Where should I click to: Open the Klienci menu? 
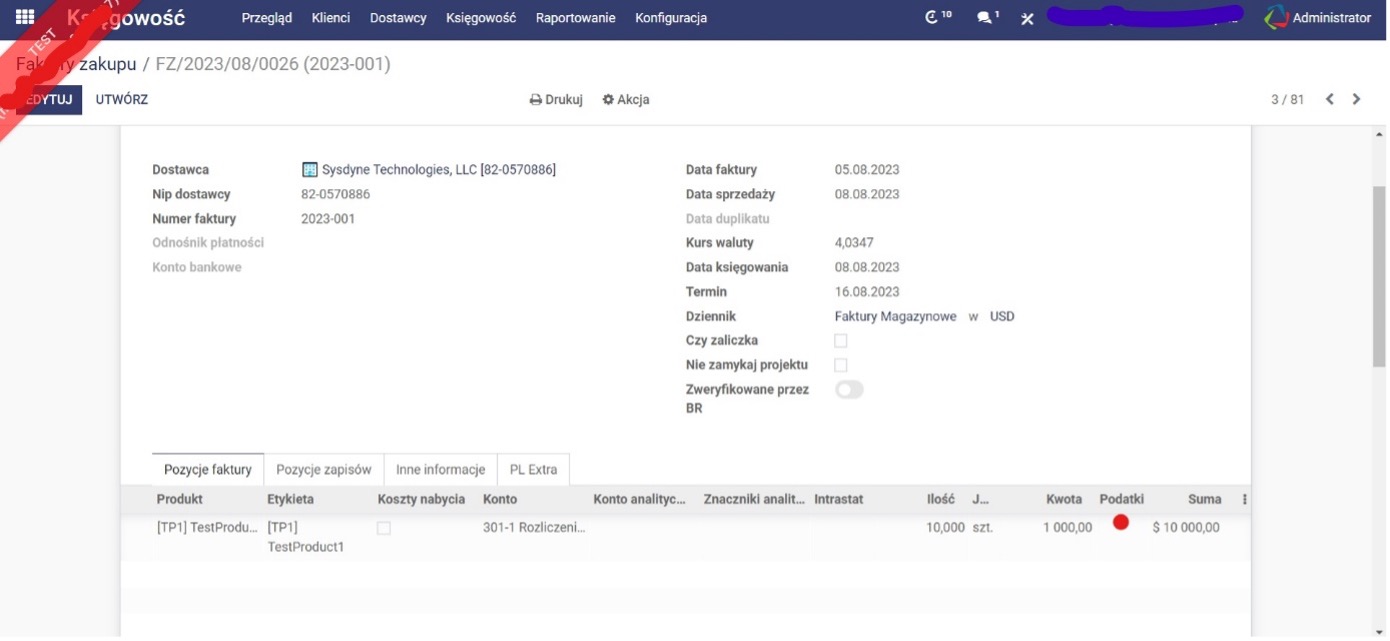pyautogui.click(x=331, y=18)
